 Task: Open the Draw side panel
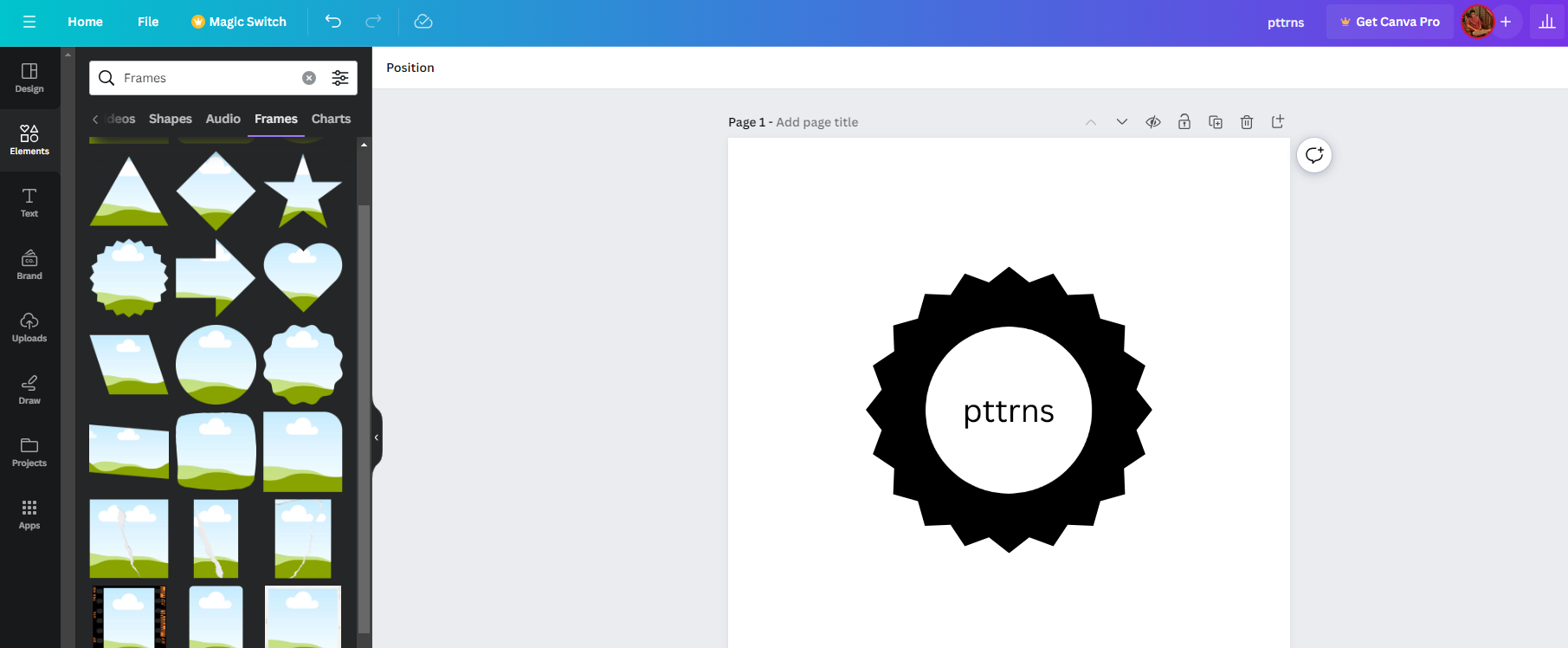pos(29,390)
